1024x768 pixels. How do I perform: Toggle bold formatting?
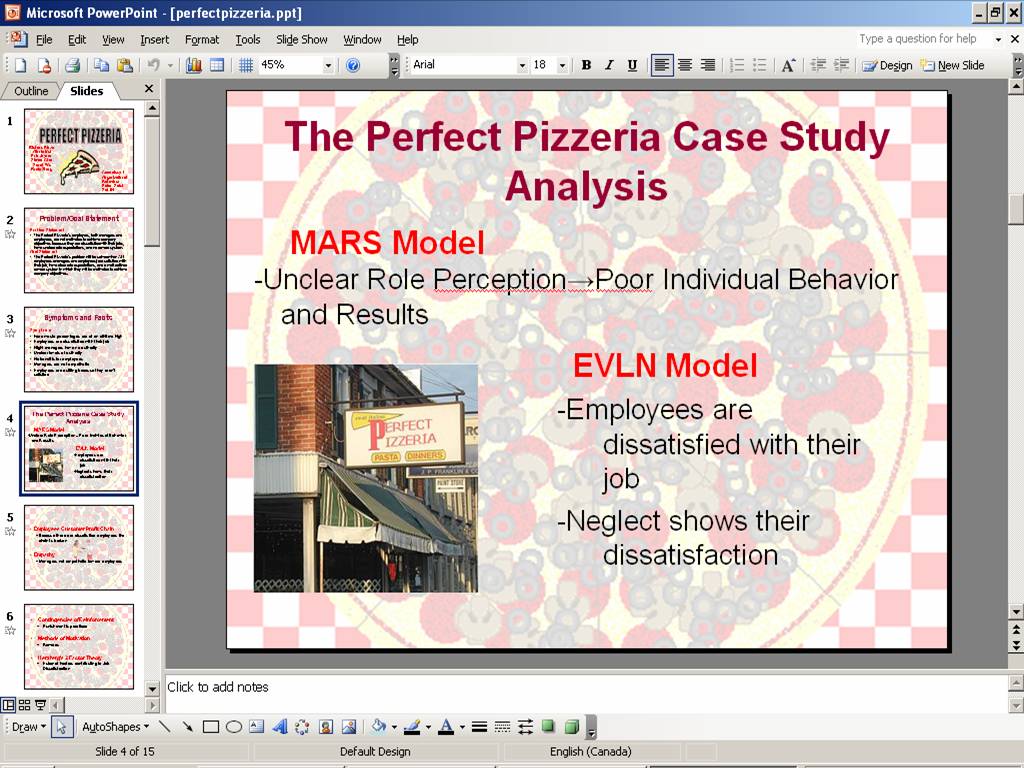pyautogui.click(x=586, y=65)
